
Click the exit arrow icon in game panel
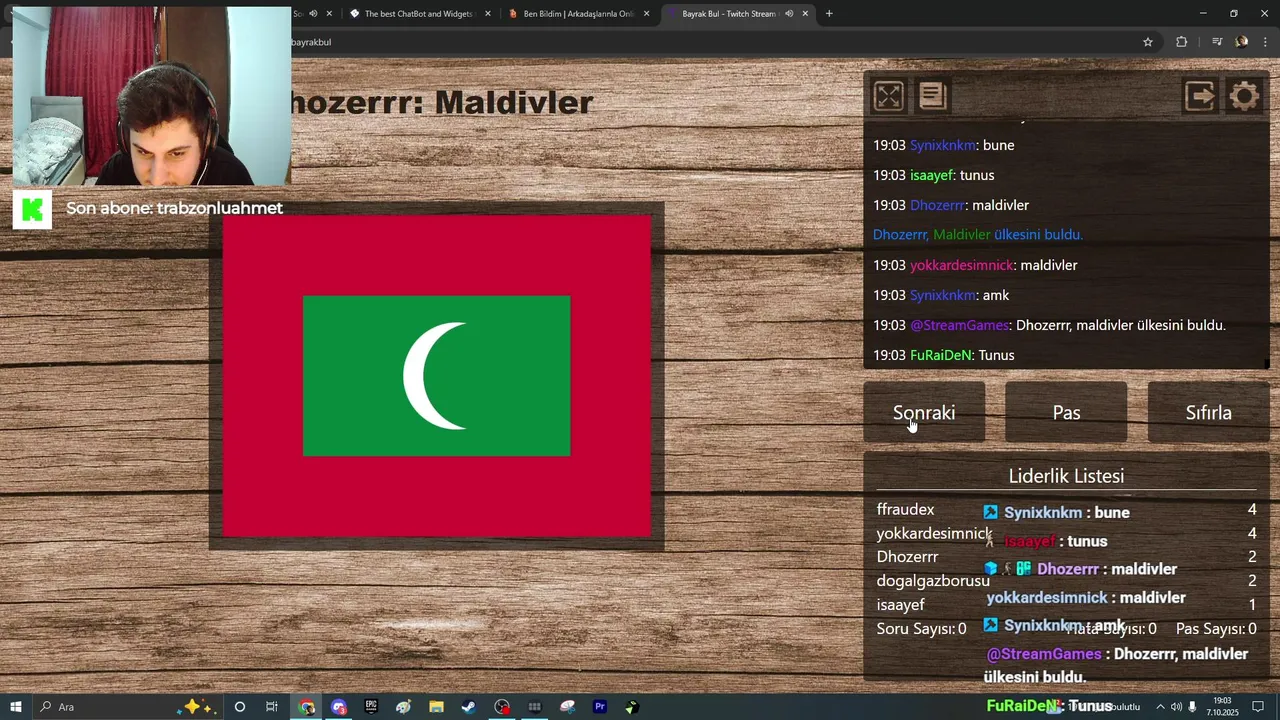[x=1200, y=96]
